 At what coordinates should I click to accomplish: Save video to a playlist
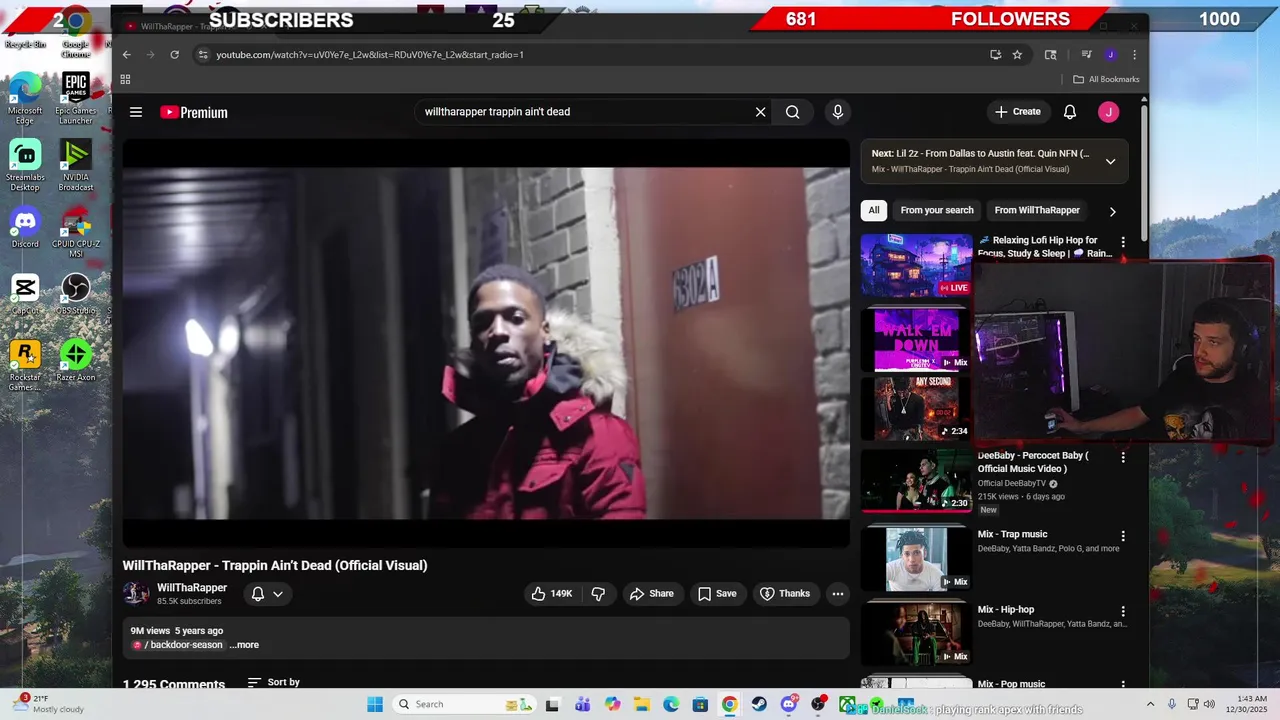717,594
